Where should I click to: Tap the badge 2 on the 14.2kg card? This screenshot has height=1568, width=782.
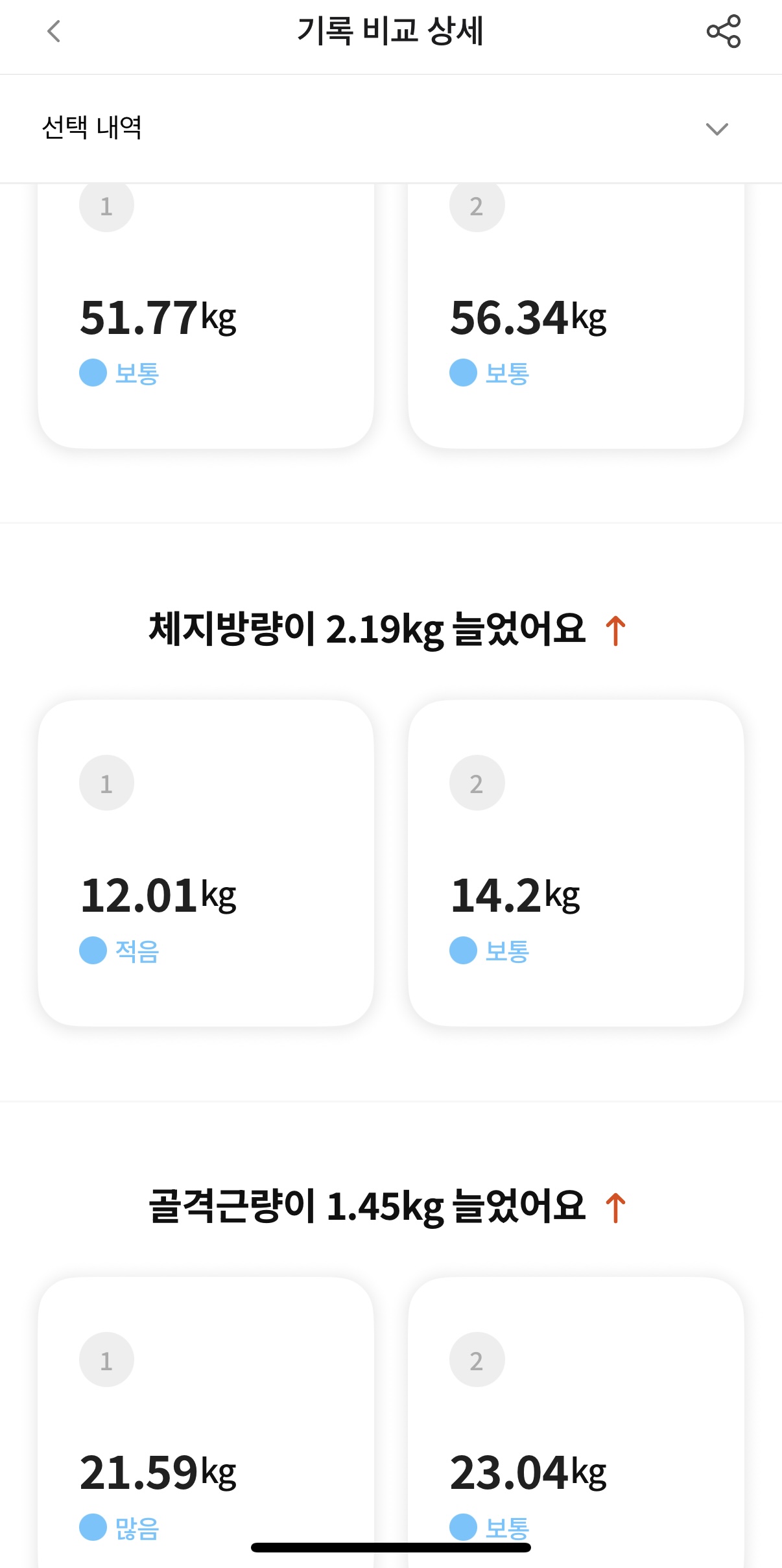coord(477,783)
